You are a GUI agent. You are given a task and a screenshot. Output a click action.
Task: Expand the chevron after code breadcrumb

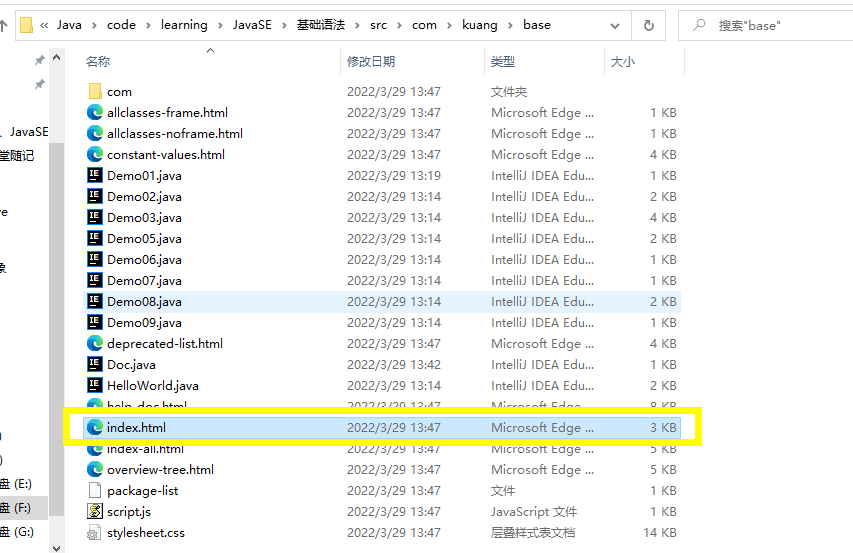click(x=148, y=26)
